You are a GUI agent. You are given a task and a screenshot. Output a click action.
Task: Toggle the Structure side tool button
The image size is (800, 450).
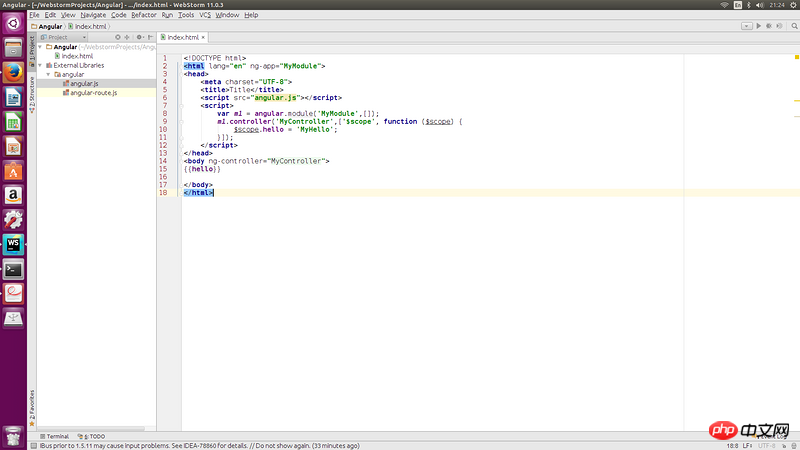[x=32, y=93]
